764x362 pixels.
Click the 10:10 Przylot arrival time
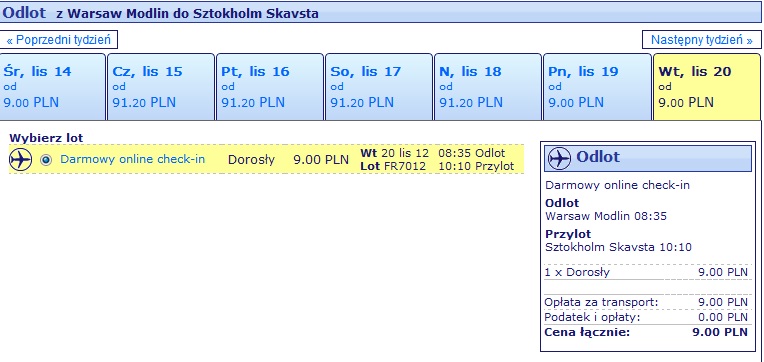[x=476, y=167]
